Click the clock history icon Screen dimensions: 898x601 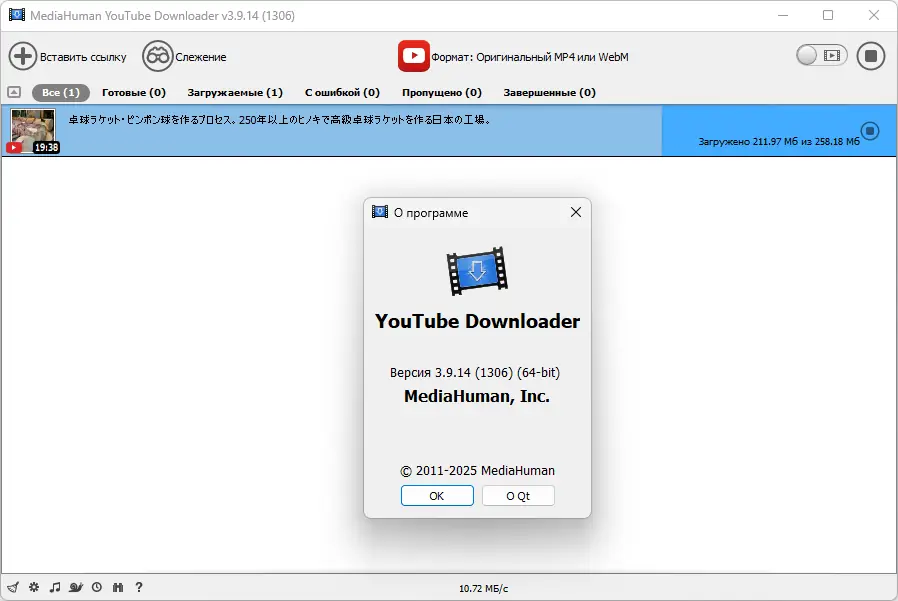click(x=97, y=587)
